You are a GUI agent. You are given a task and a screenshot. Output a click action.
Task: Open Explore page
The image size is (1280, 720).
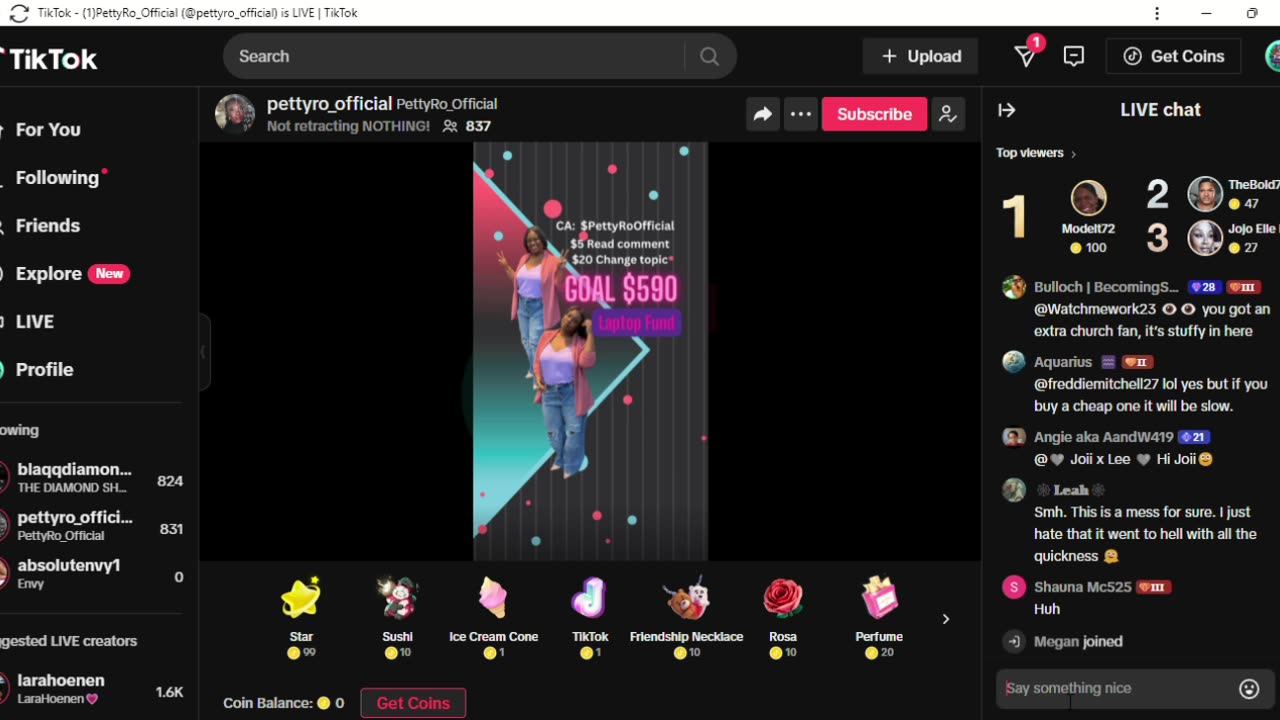pyautogui.click(x=49, y=274)
